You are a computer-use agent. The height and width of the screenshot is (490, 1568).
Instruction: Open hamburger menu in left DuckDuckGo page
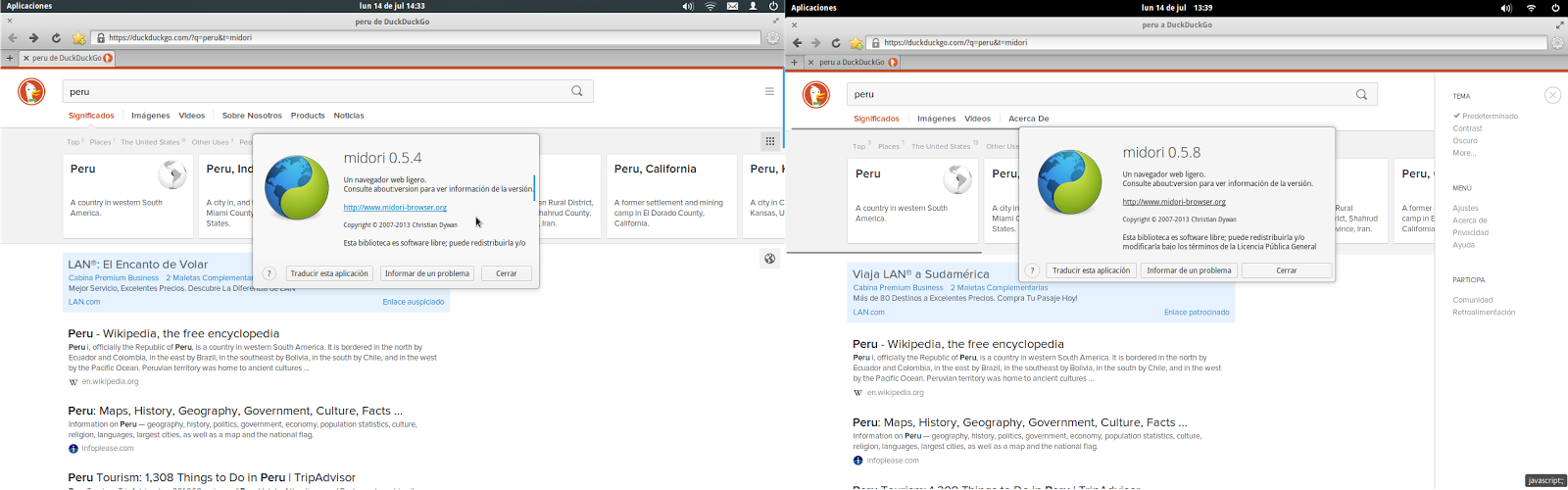(x=769, y=91)
